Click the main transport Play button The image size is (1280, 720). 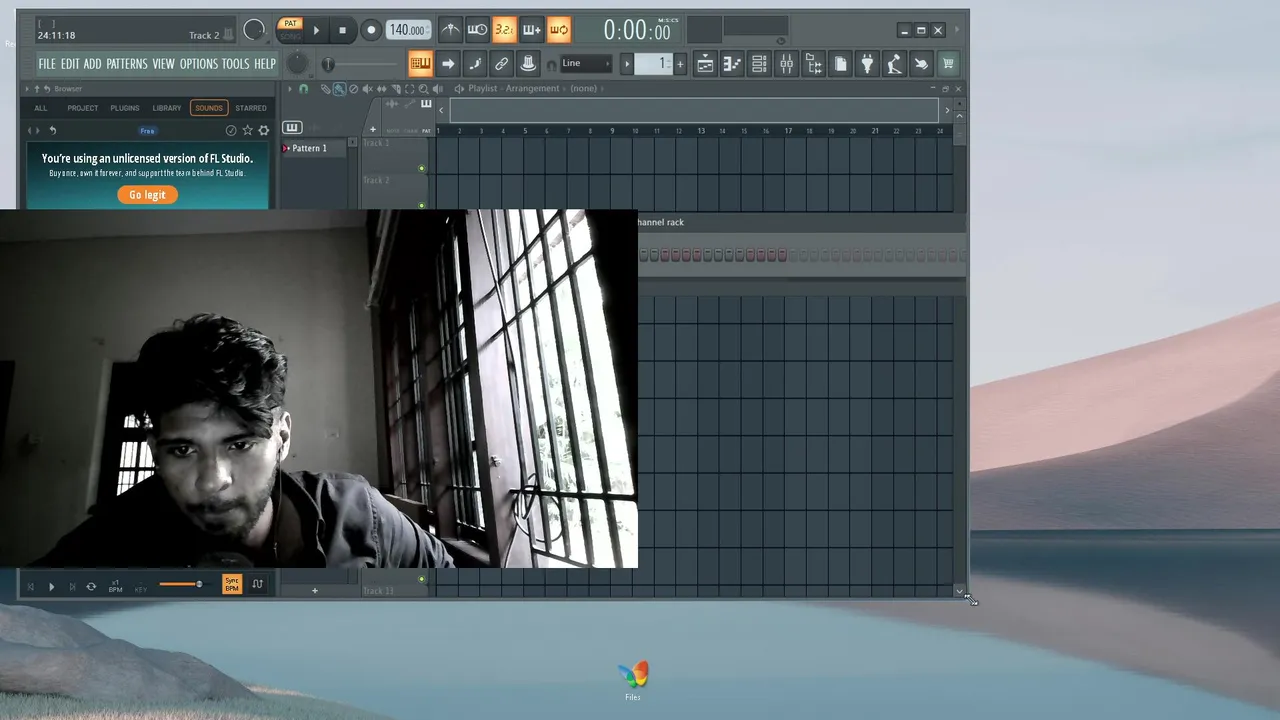[x=316, y=30]
